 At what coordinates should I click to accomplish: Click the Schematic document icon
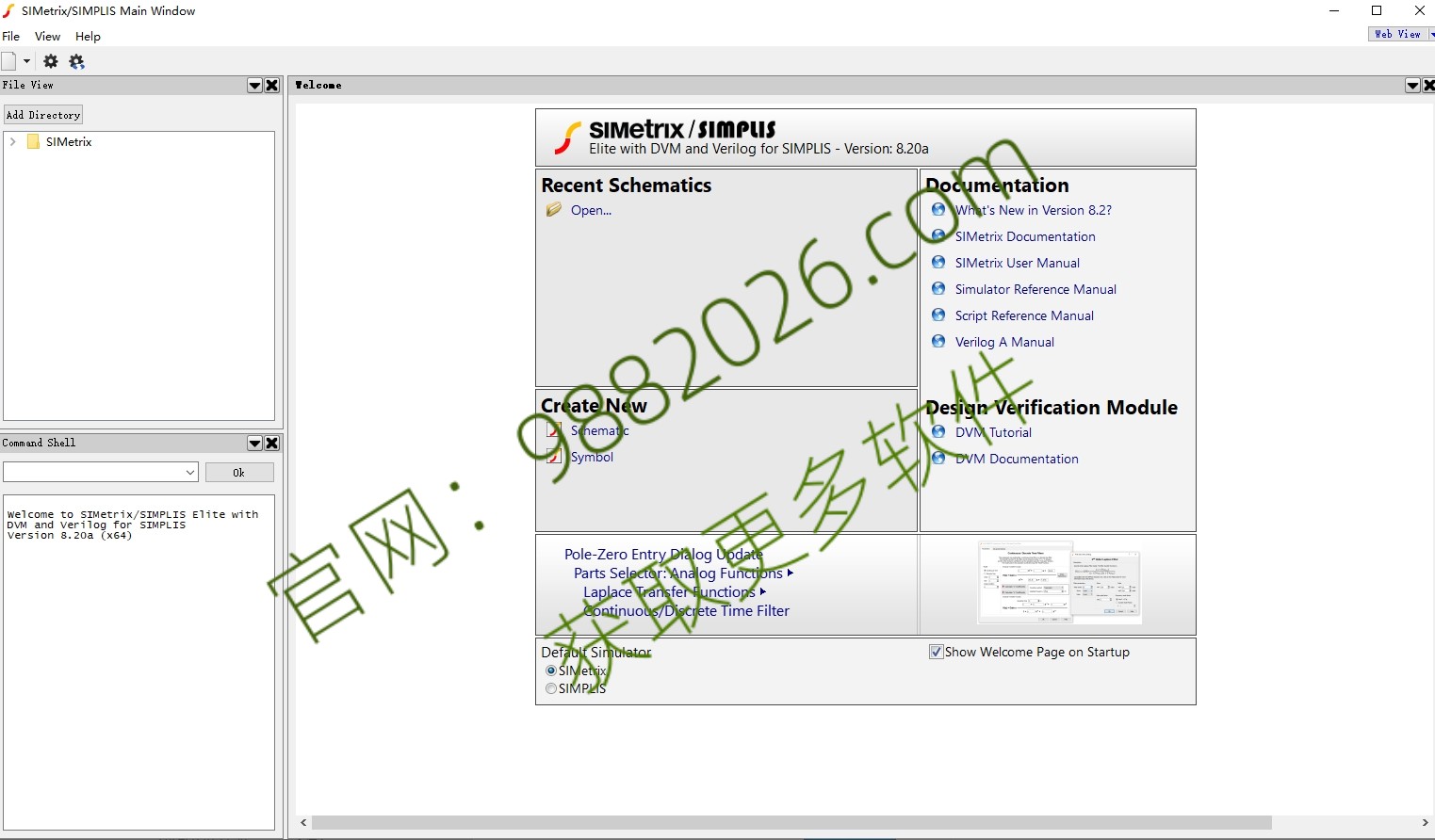[x=554, y=429]
